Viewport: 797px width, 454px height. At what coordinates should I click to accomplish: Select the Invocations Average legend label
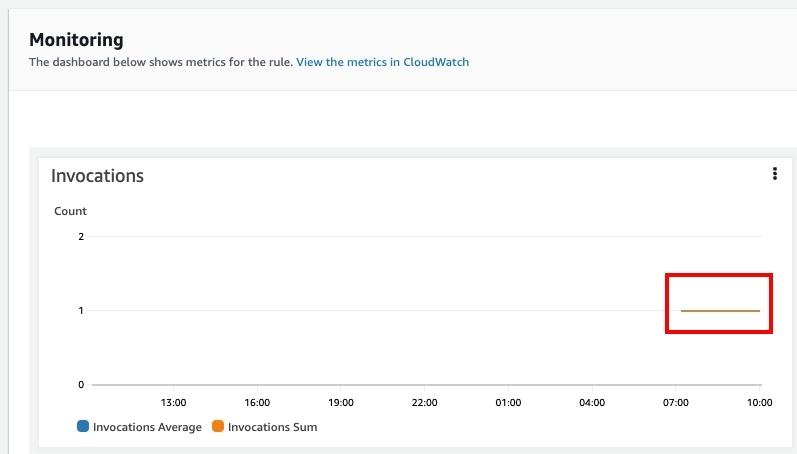pyautogui.click(x=147, y=427)
